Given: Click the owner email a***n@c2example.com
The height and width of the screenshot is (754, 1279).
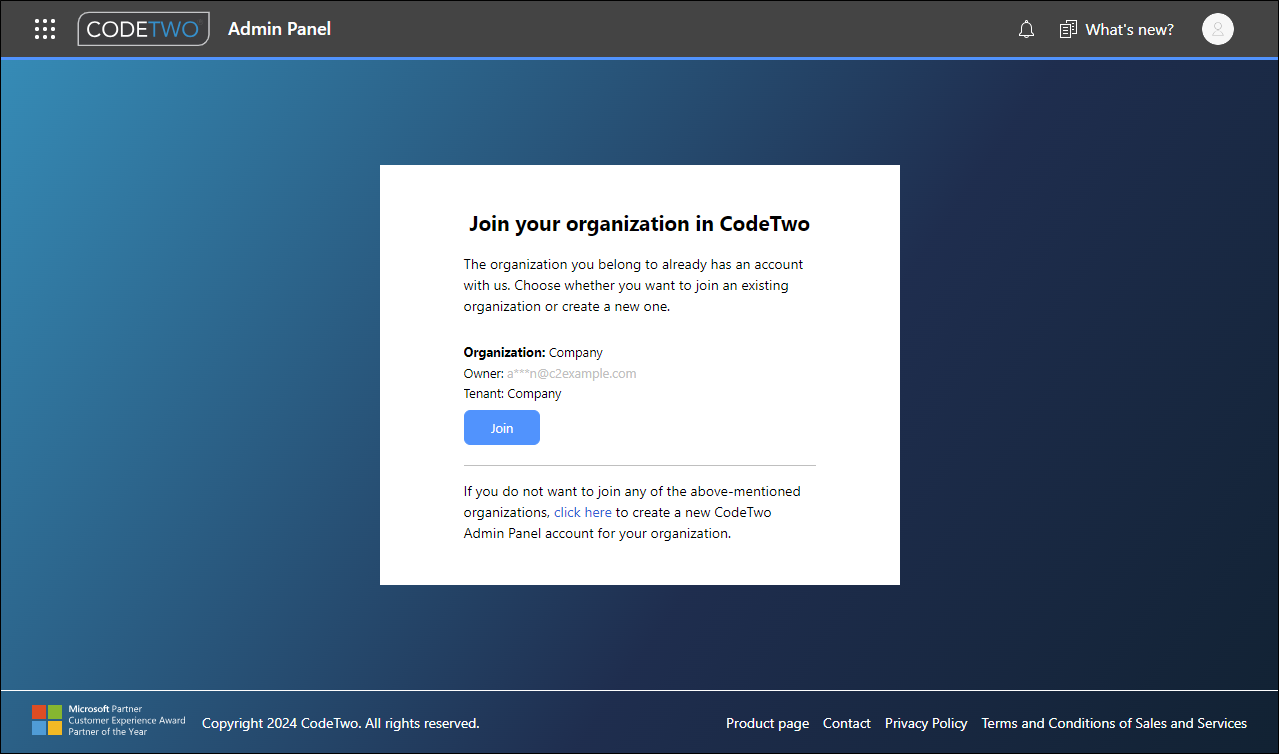Looking at the screenshot, I should [x=571, y=373].
